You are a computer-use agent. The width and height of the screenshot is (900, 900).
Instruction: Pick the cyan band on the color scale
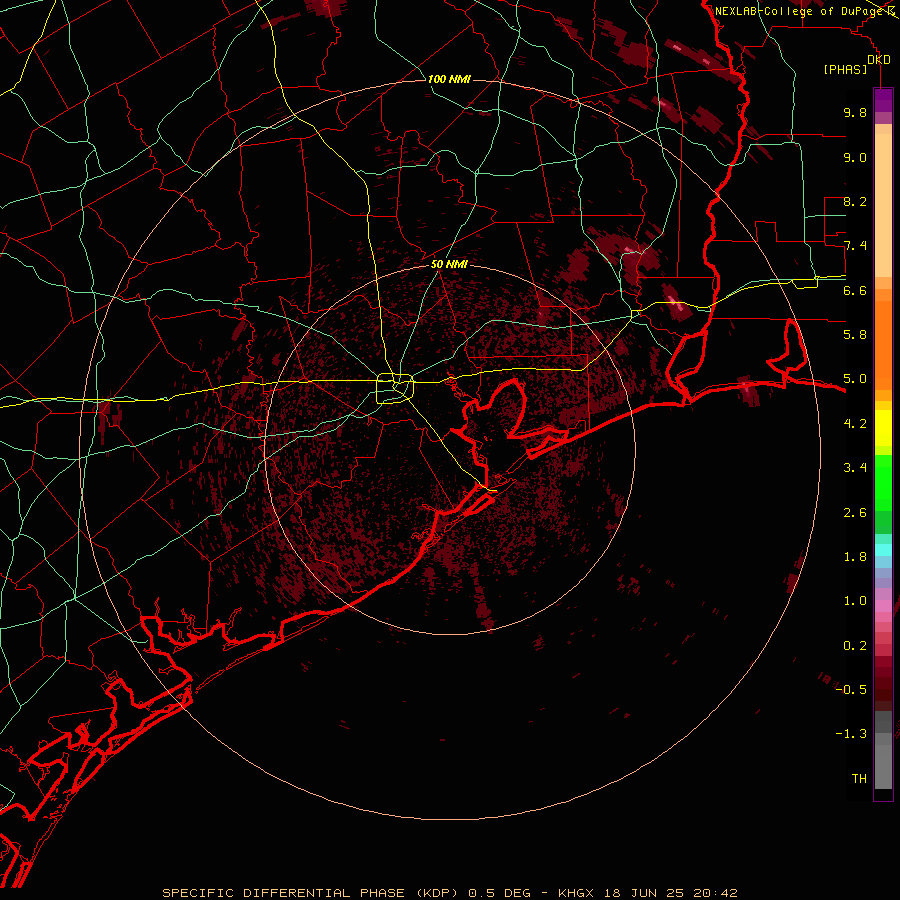pos(883,550)
